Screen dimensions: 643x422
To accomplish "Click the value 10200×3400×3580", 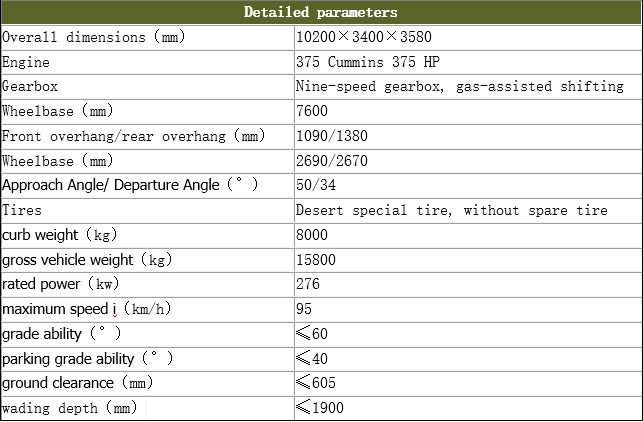I will pyautogui.click(x=364, y=37).
